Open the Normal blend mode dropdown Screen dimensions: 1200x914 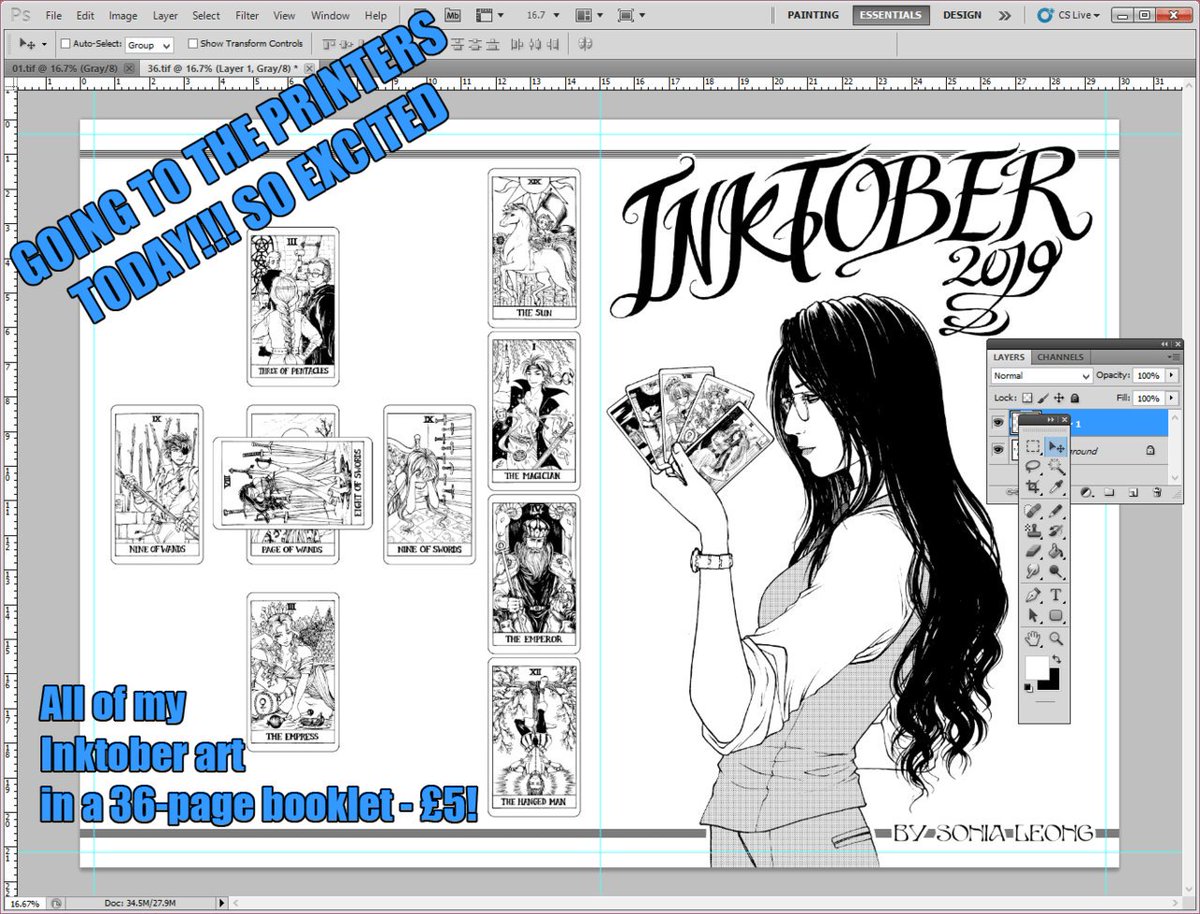pyautogui.click(x=1042, y=375)
